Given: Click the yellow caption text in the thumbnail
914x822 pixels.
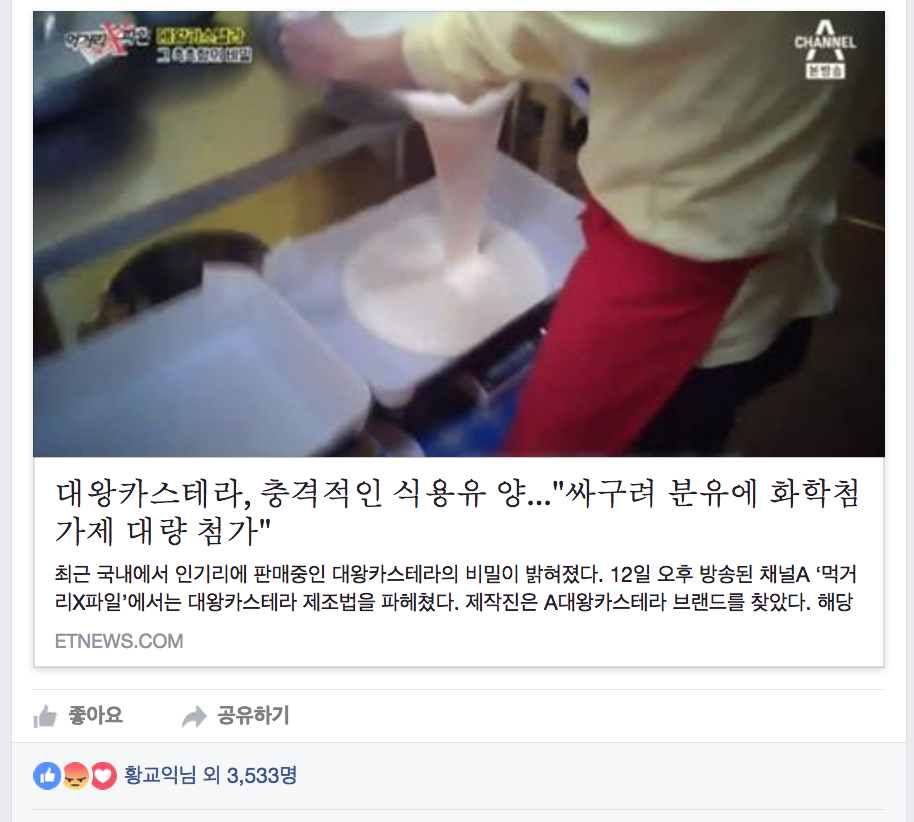Looking at the screenshot, I should click(x=203, y=45).
